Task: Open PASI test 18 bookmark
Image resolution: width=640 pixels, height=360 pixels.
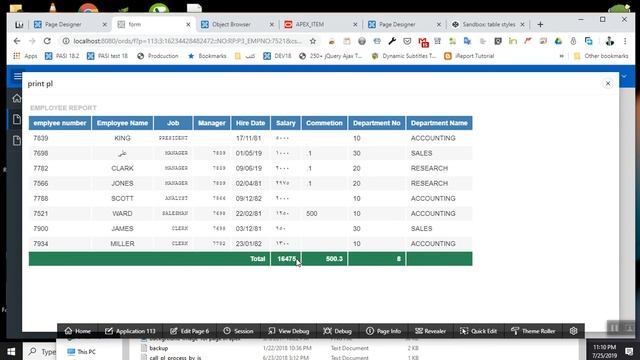Action: pyautogui.click(x=107, y=56)
